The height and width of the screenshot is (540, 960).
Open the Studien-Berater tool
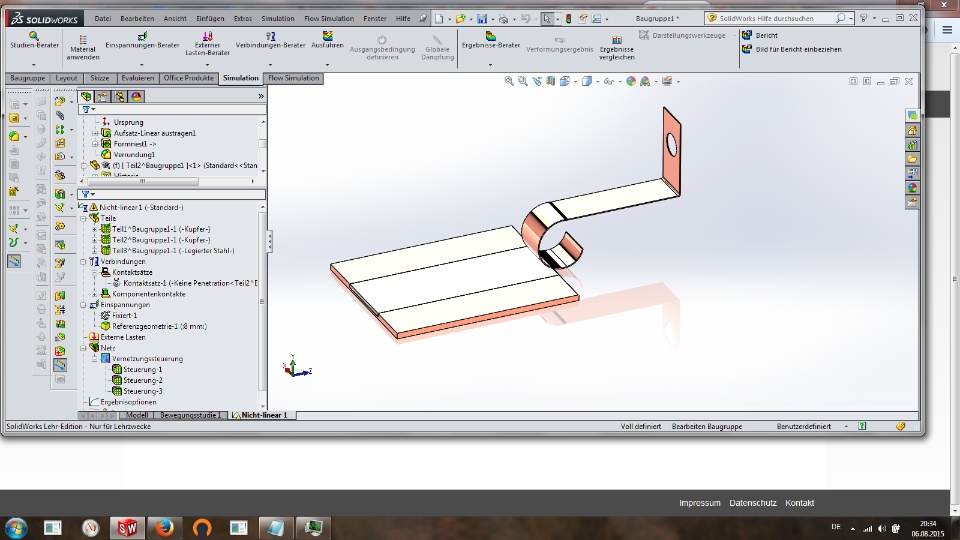(34, 41)
